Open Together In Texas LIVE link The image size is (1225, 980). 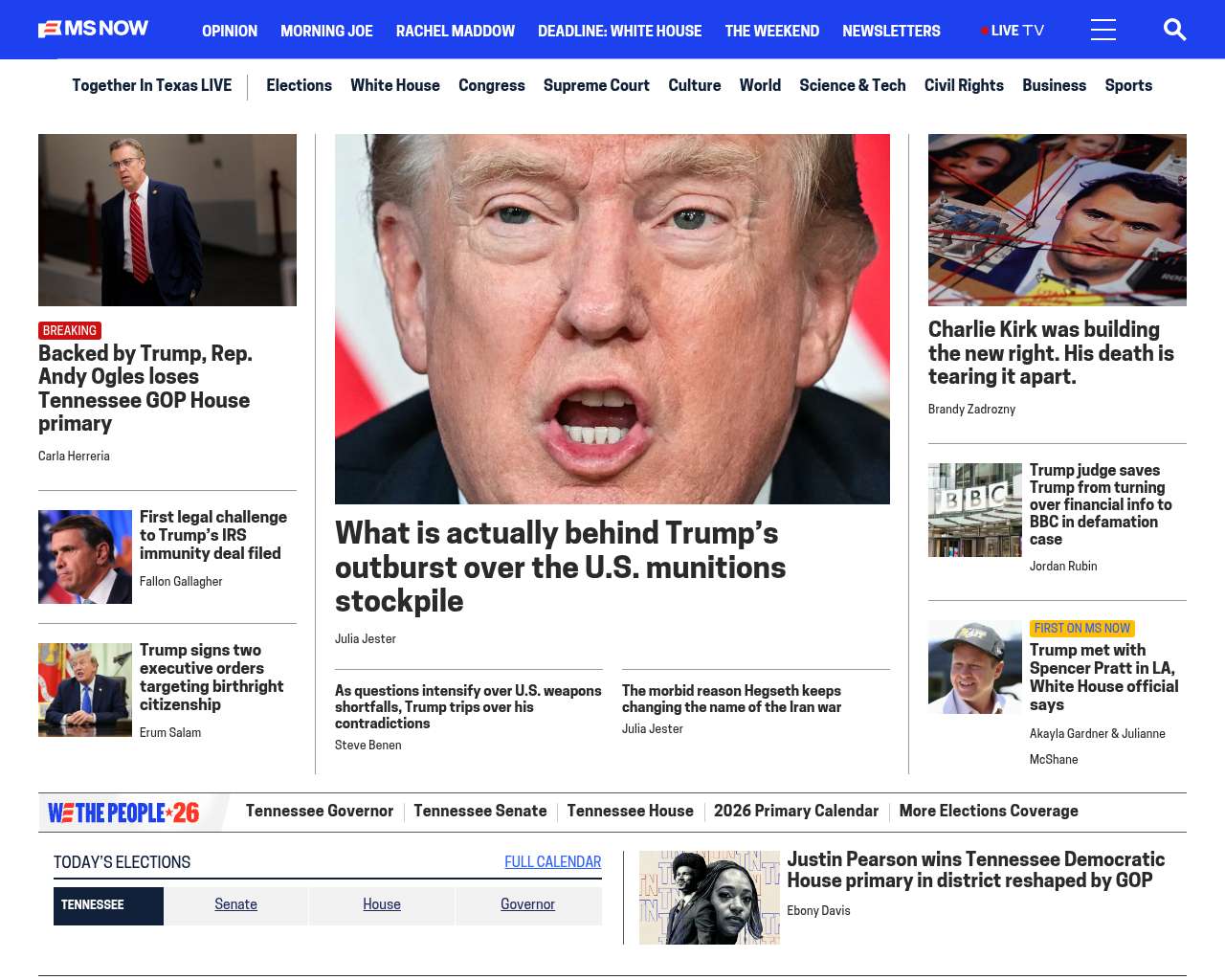click(x=151, y=85)
